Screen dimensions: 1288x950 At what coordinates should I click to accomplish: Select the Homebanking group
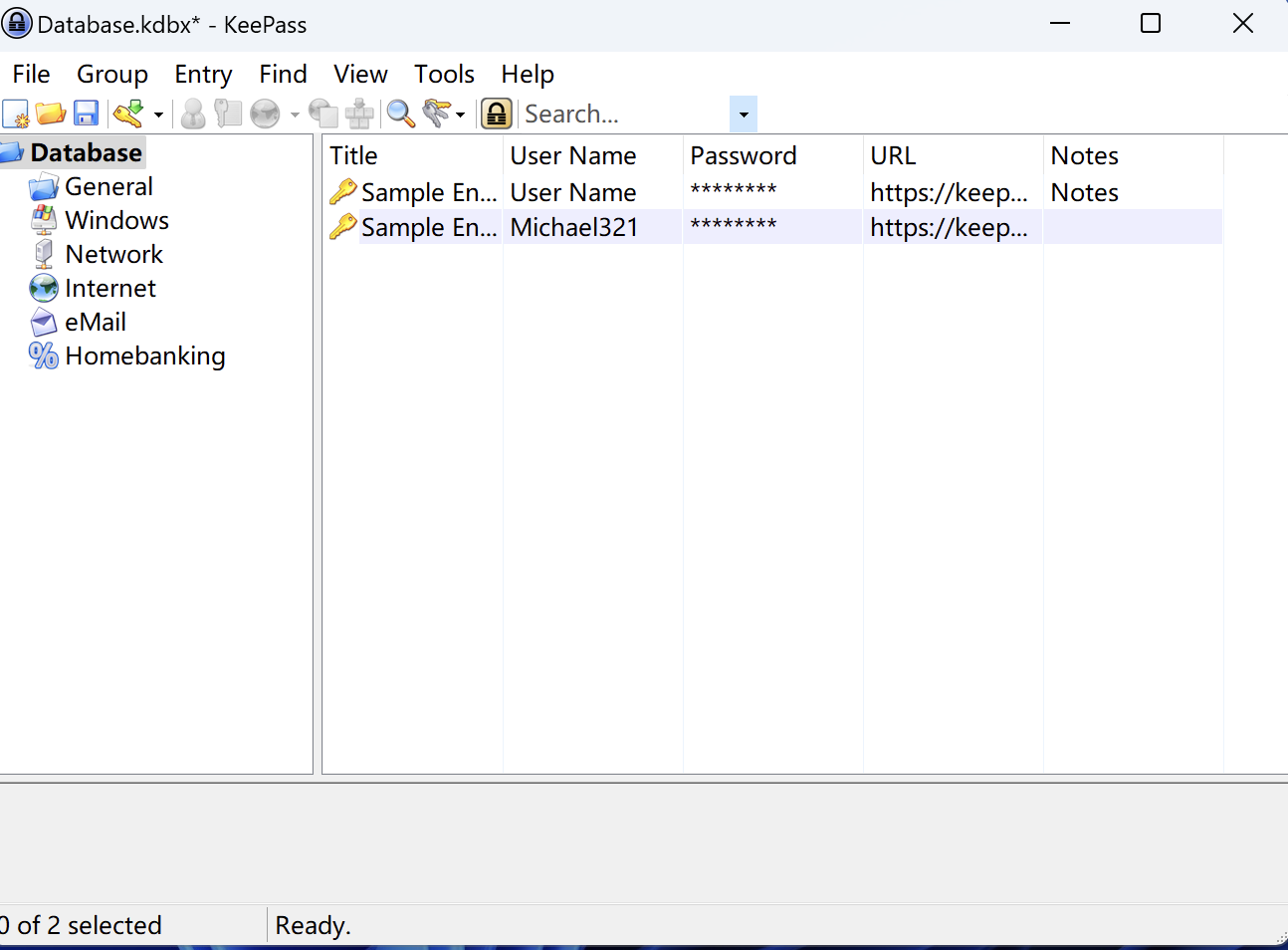pos(145,356)
